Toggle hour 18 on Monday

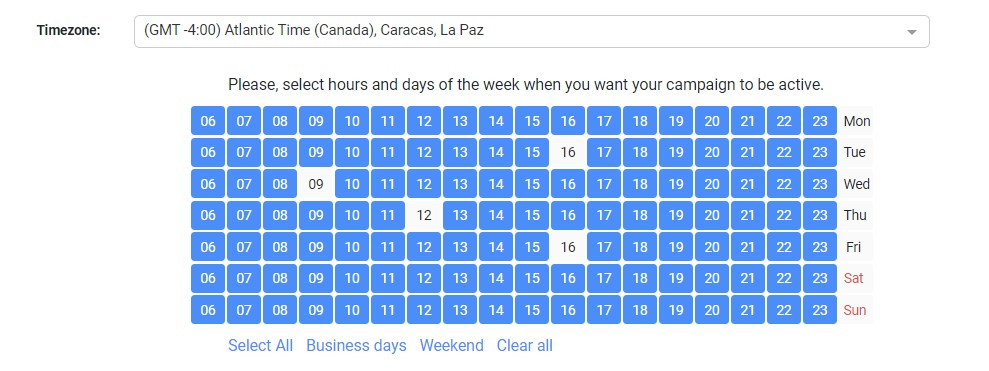click(640, 121)
